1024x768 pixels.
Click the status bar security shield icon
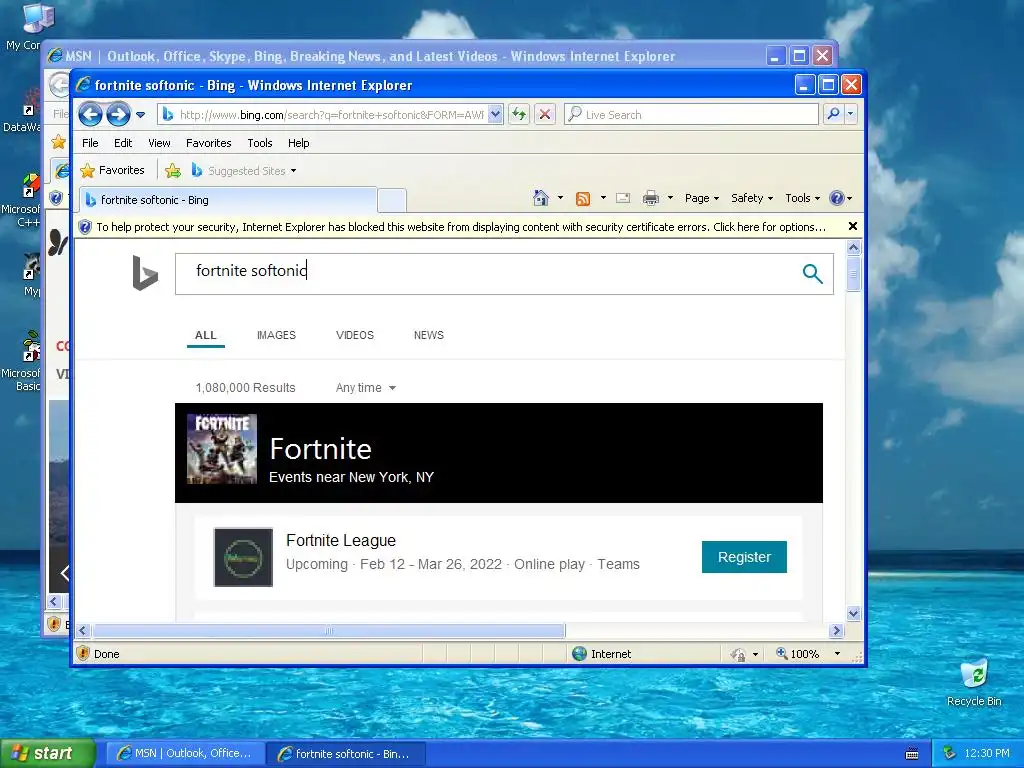(x=83, y=653)
